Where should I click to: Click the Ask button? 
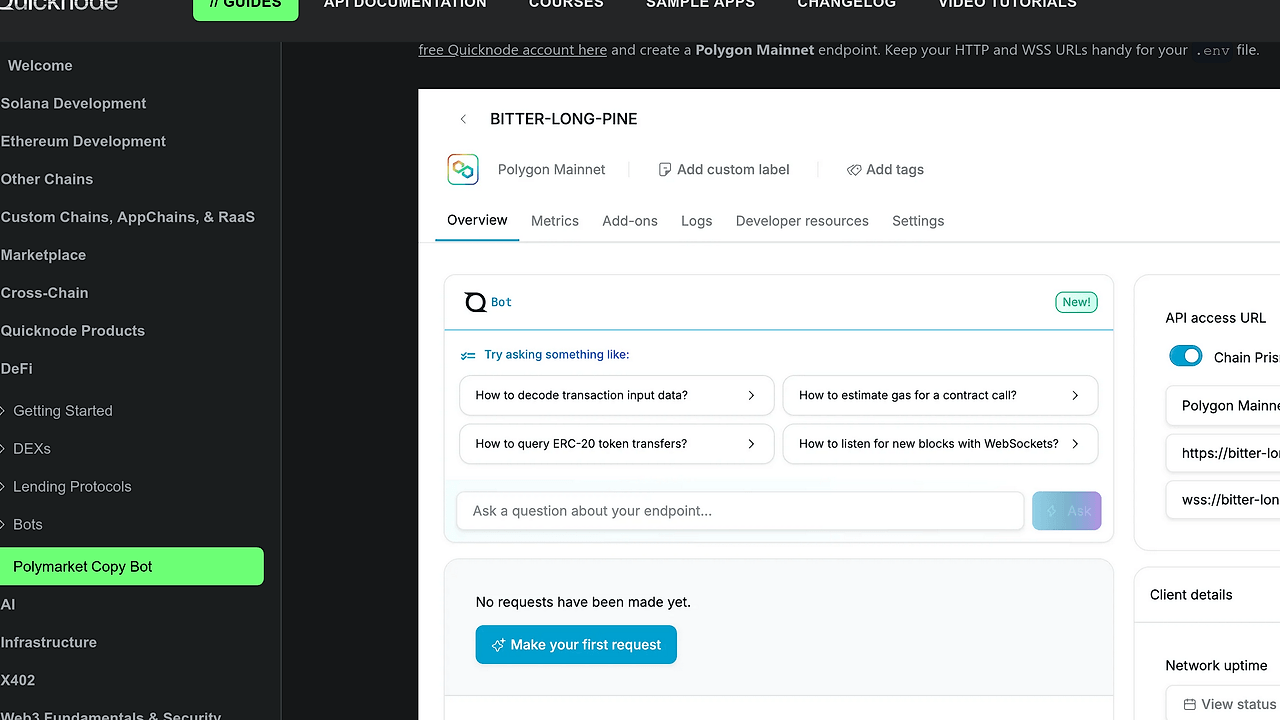tap(1067, 511)
